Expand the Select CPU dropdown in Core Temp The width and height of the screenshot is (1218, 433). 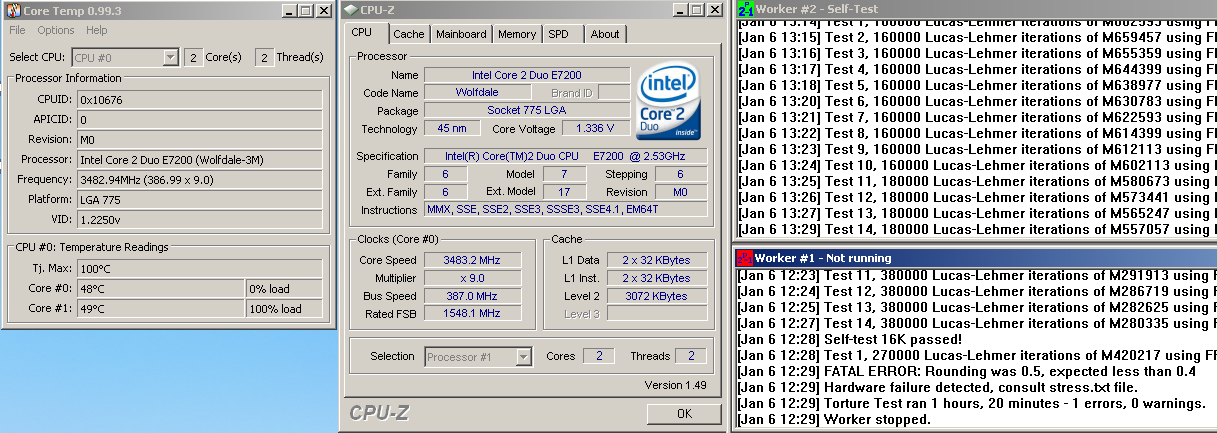click(170, 58)
